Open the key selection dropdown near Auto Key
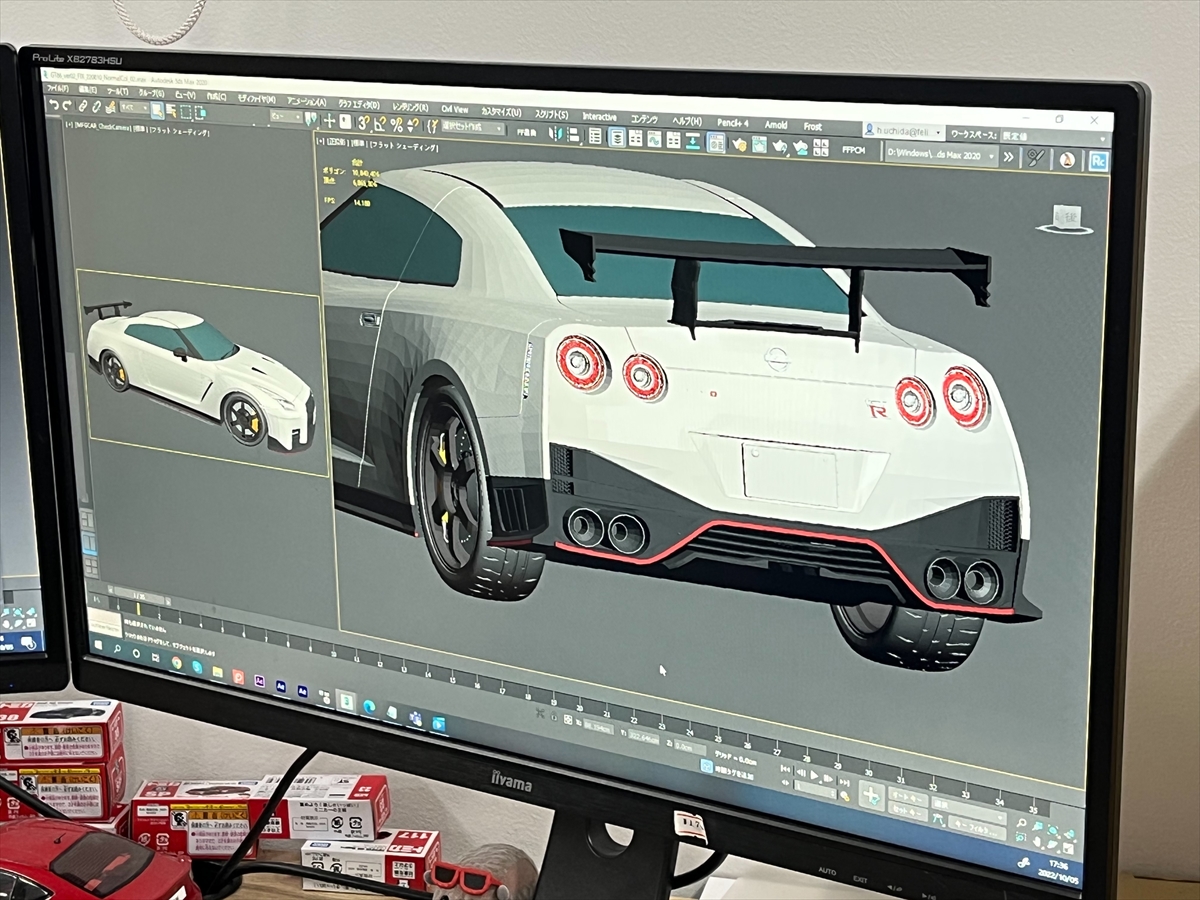1200x900 pixels. (969, 809)
